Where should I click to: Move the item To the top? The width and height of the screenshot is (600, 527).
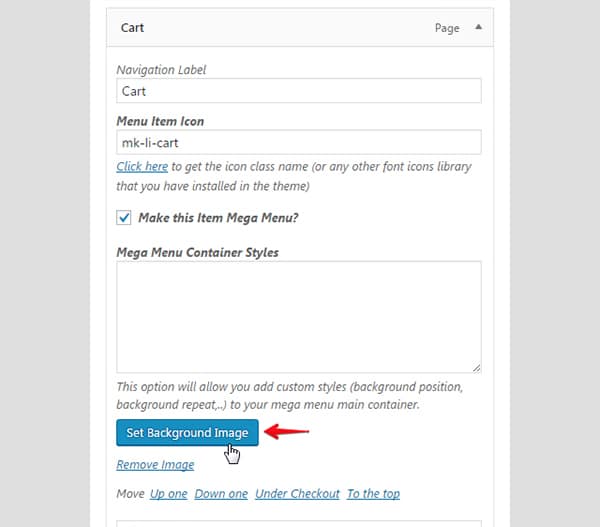[x=373, y=494]
